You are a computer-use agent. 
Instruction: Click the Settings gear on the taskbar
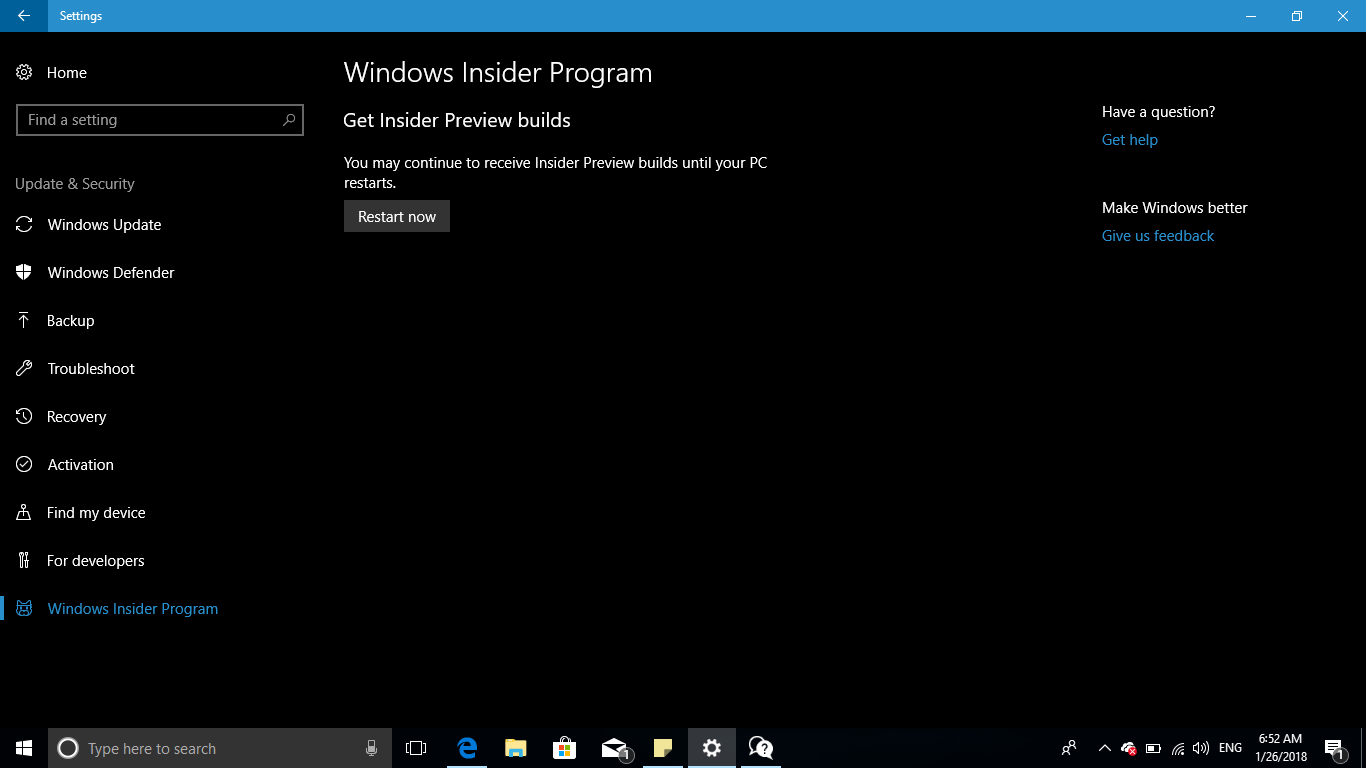tap(712, 748)
